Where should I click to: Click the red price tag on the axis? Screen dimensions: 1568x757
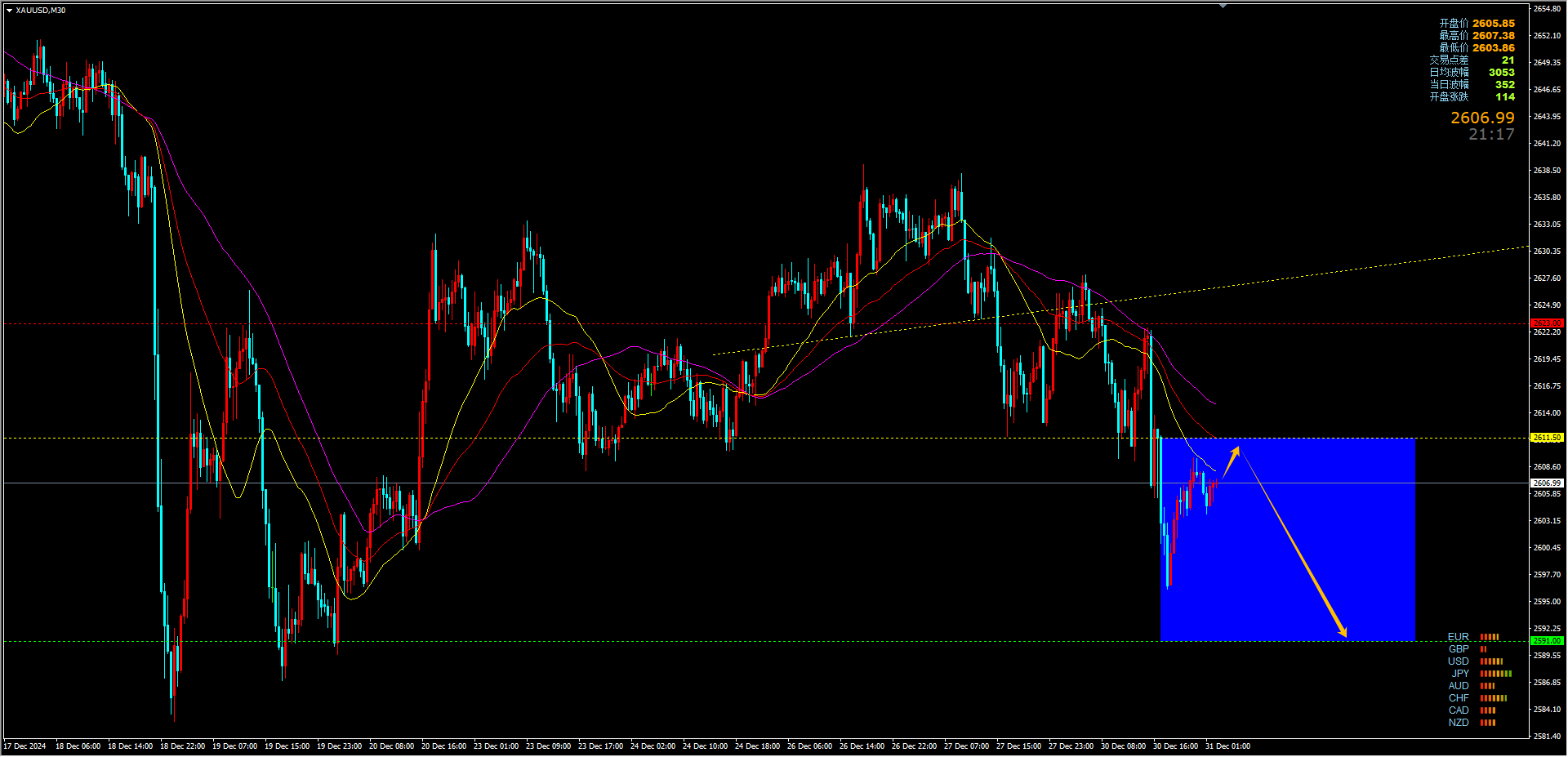[x=1547, y=323]
